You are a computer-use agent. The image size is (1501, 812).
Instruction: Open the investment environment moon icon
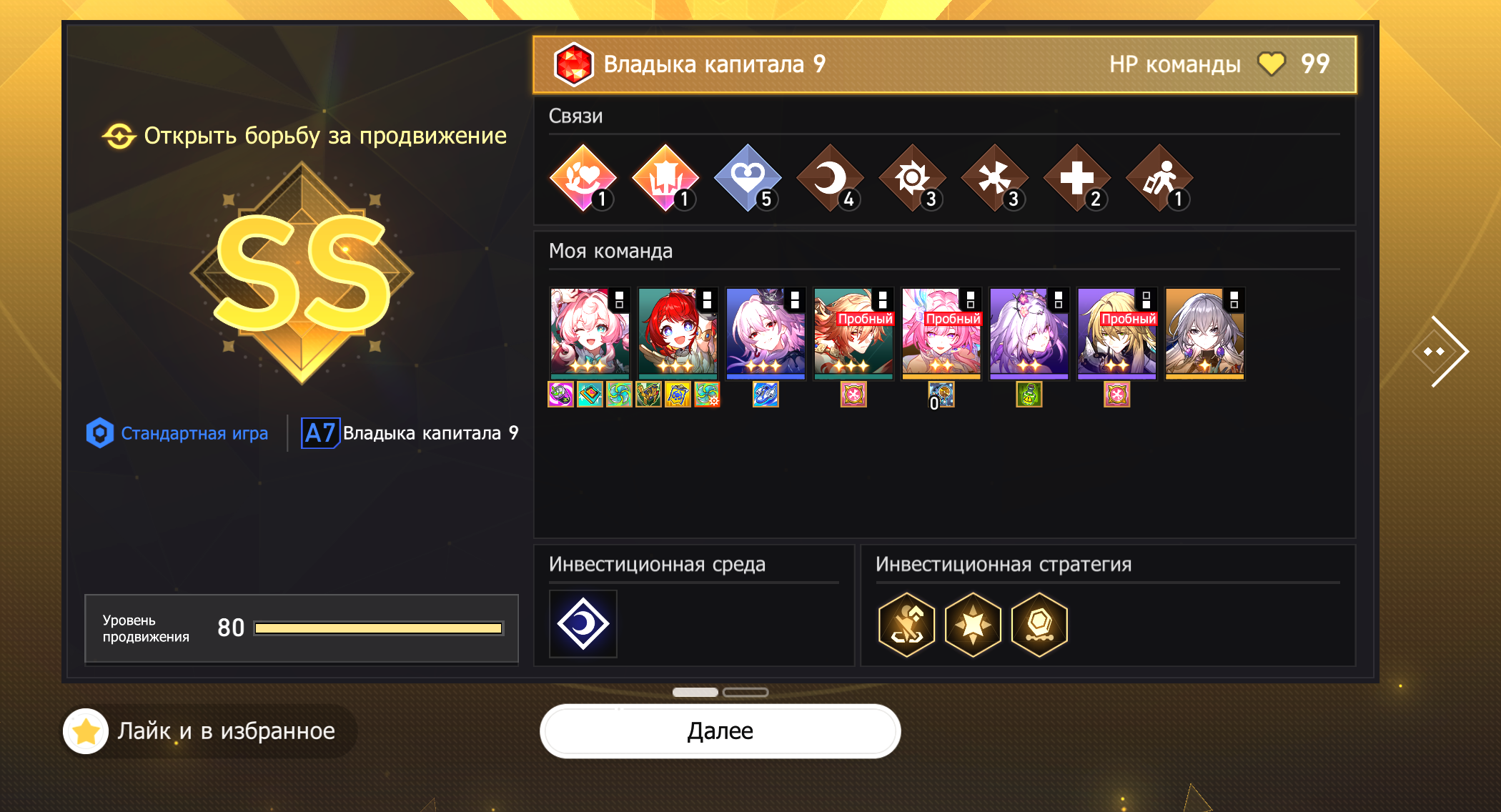(x=583, y=623)
